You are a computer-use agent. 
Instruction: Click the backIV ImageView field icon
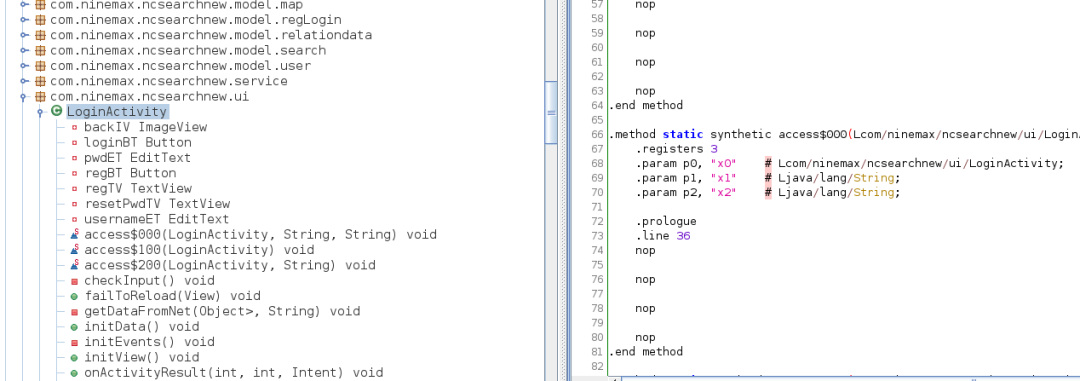point(74,127)
